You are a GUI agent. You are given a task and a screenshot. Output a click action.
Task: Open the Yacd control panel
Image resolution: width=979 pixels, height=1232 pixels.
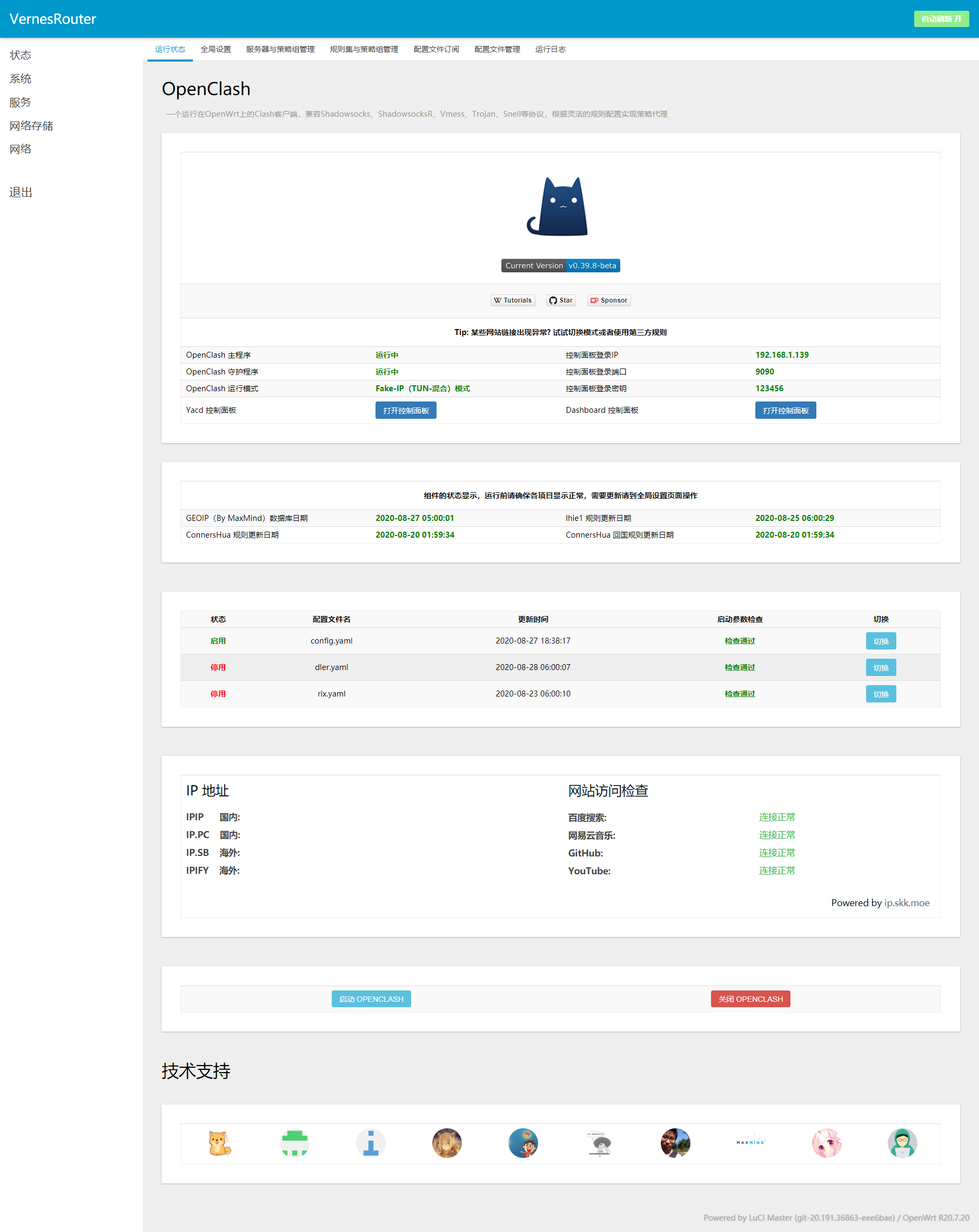pos(405,410)
